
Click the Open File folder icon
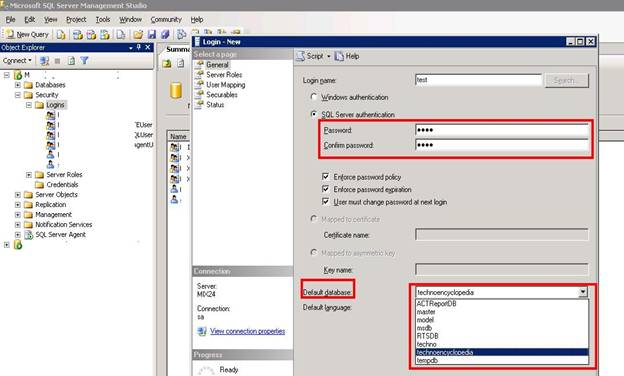pyautogui.click(x=138, y=35)
